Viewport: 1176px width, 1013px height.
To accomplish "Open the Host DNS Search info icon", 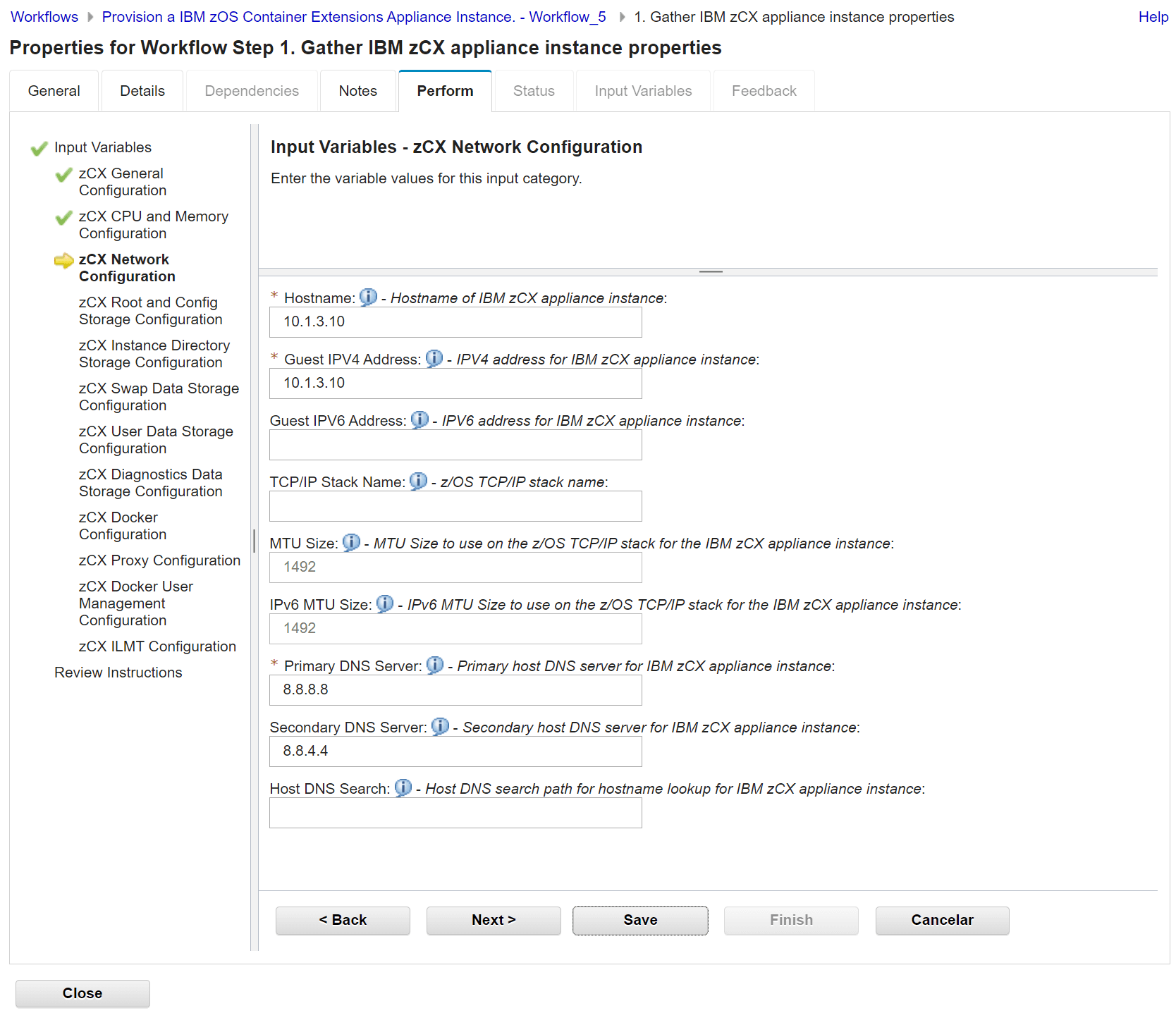I will (403, 788).
